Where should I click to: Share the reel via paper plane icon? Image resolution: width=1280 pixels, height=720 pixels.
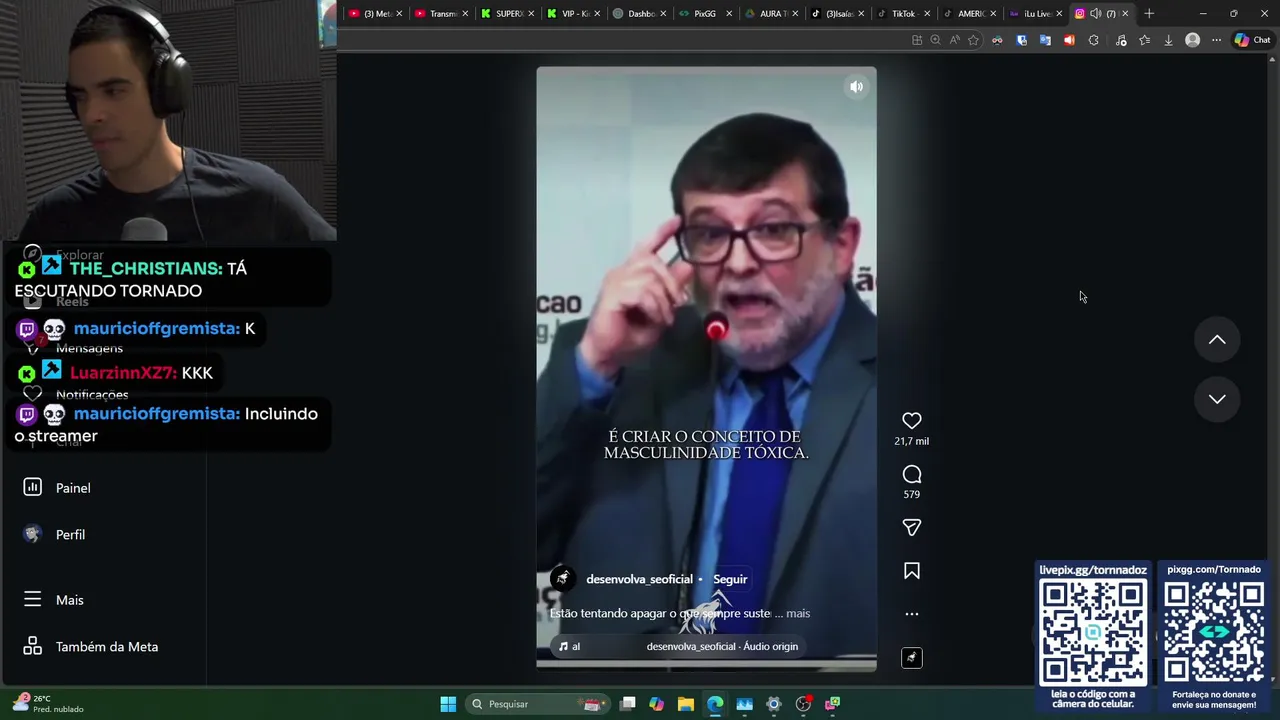(x=911, y=527)
